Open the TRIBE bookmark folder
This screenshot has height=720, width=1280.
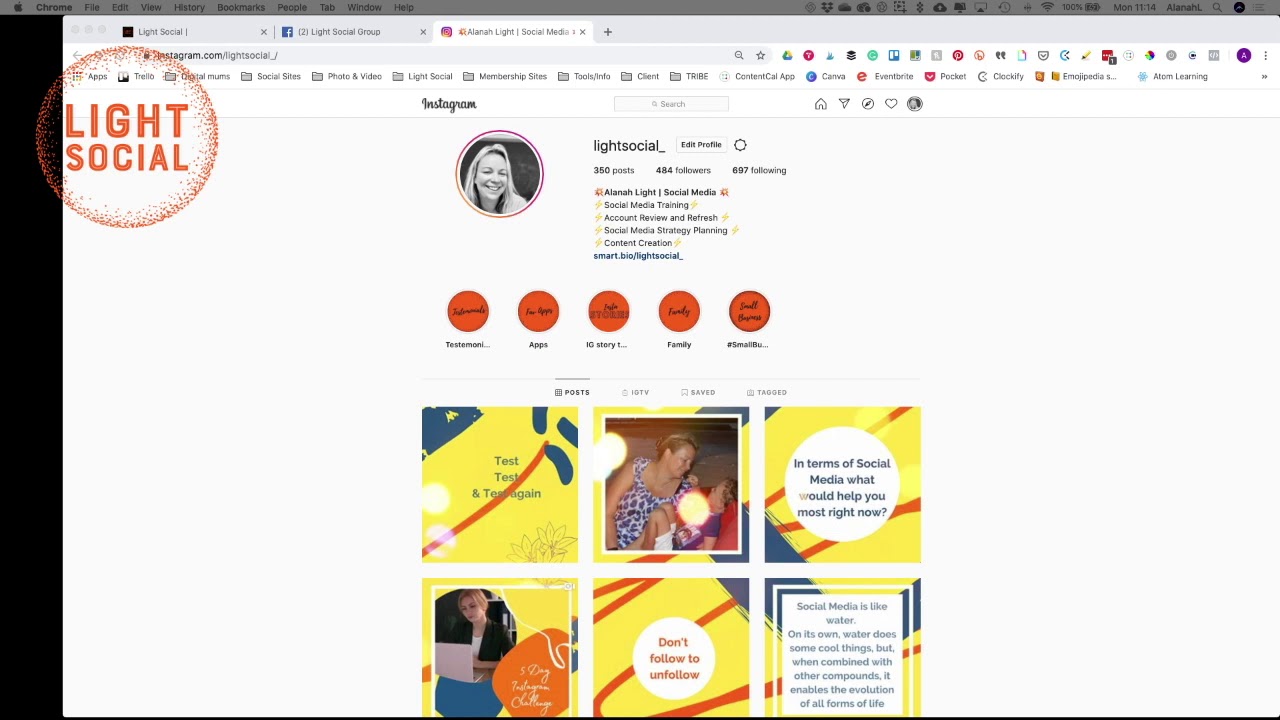[689, 77]
